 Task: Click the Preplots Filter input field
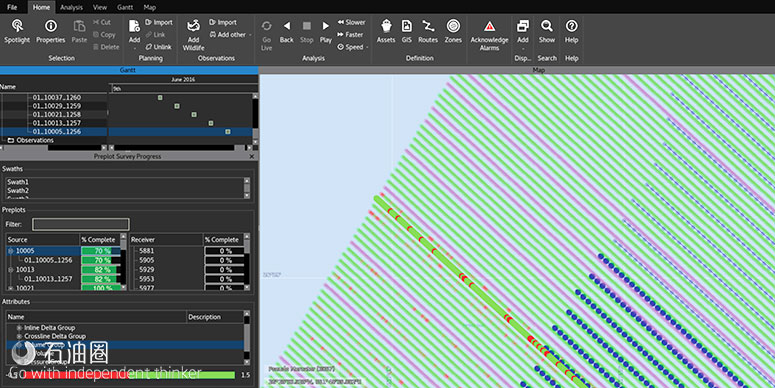[x=81, y=224]
